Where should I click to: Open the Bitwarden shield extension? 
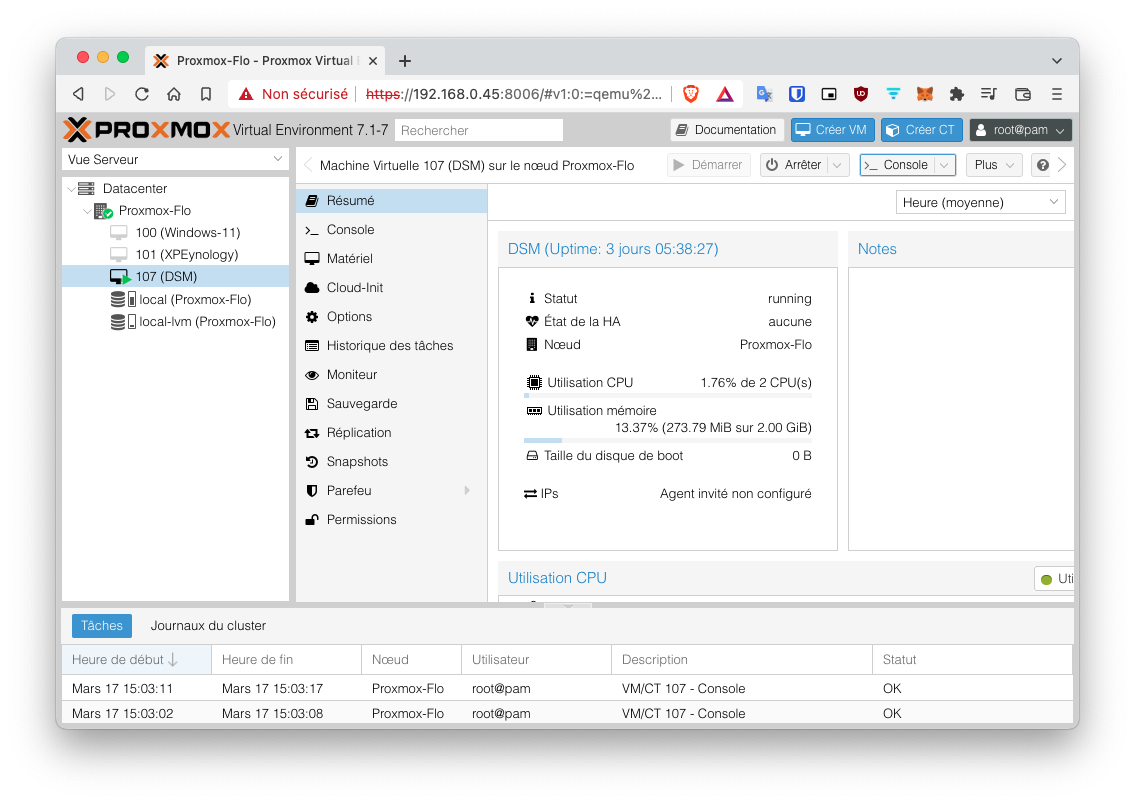796,94
